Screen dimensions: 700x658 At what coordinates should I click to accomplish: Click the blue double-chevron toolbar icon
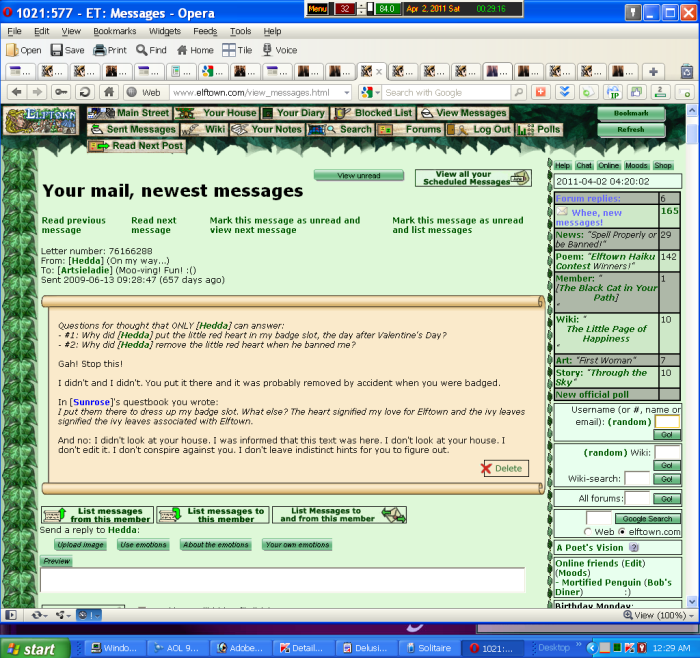(565, 92)
